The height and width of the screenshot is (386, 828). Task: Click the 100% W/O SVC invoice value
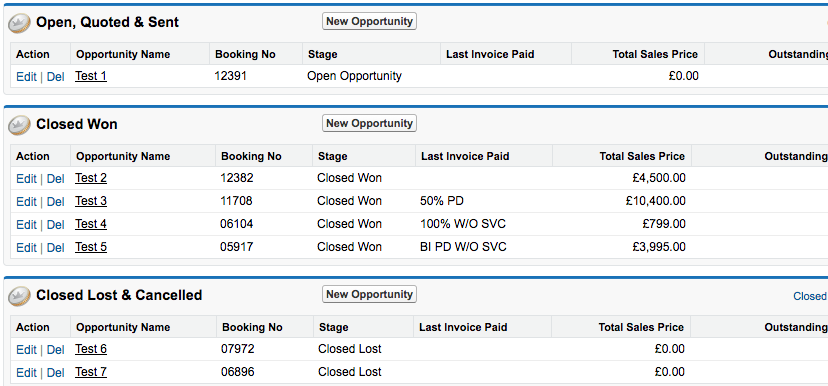[463, 224]
